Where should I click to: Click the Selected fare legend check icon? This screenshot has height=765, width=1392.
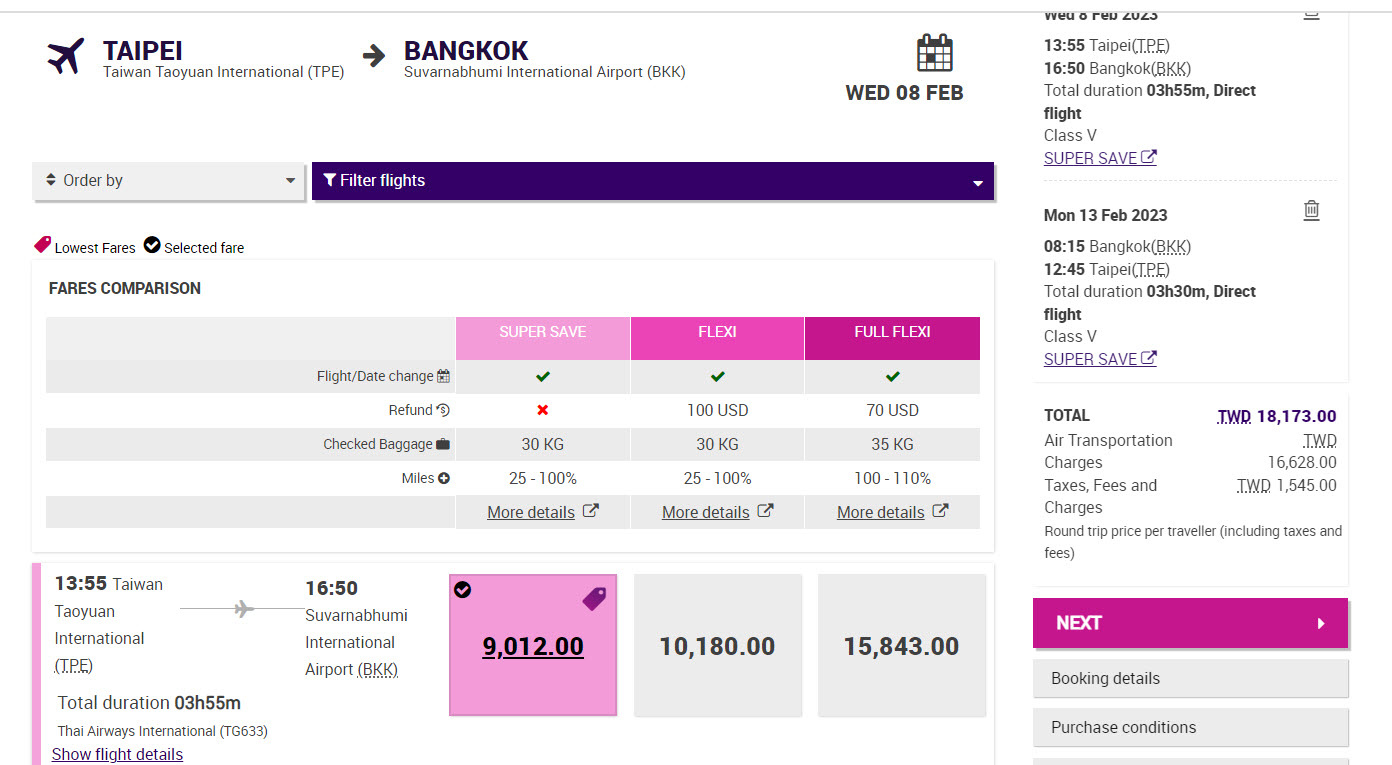click(152, 245)
